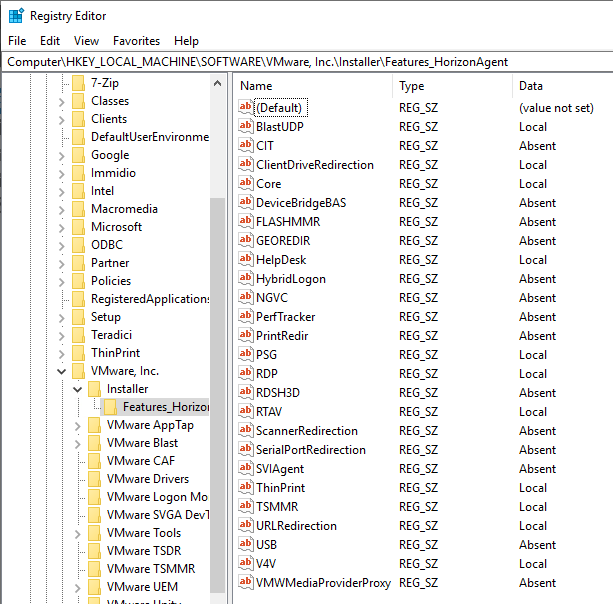Screen dimensions: 613x604
Task: Select the string icon next to HelpDesk
Action: (246, 259)
